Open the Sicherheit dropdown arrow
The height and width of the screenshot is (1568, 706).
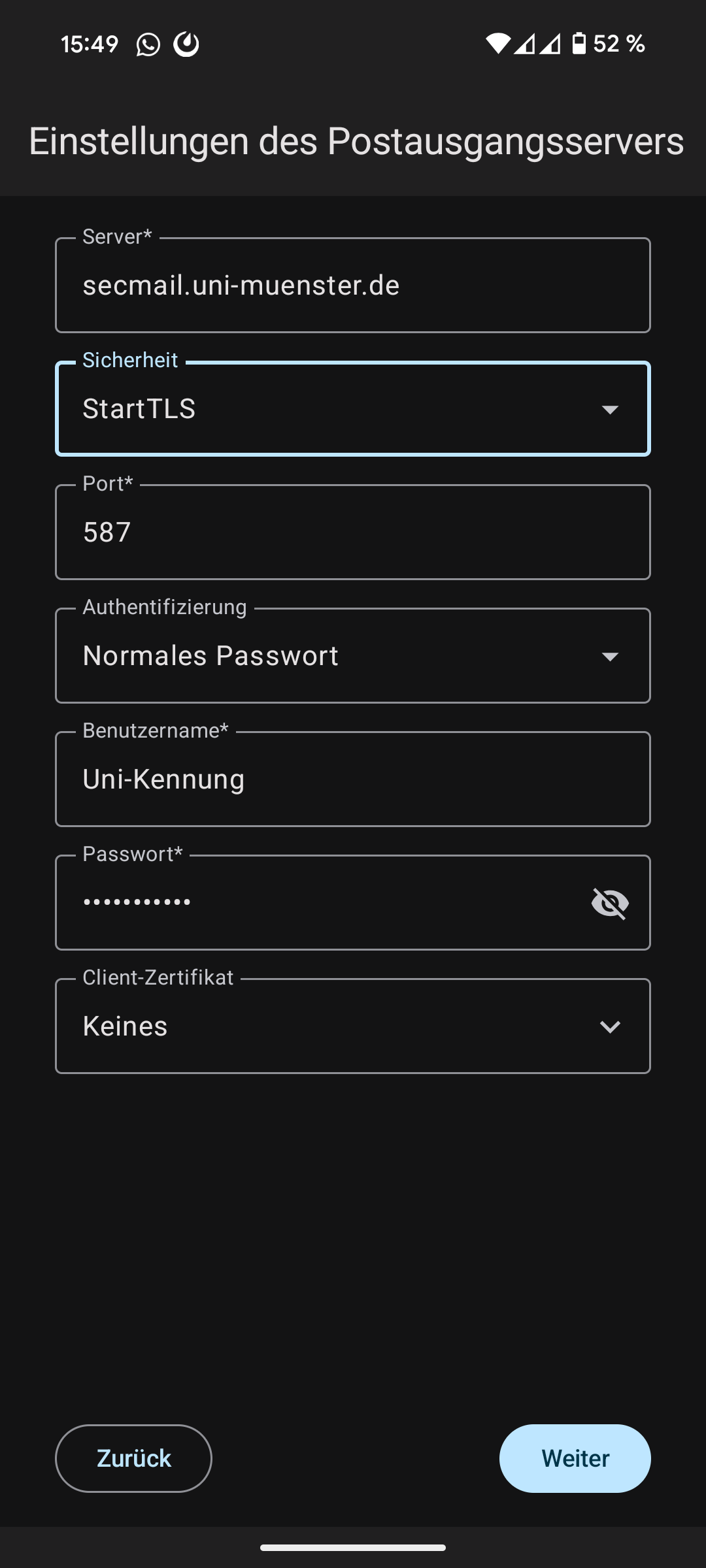point(610,410)
